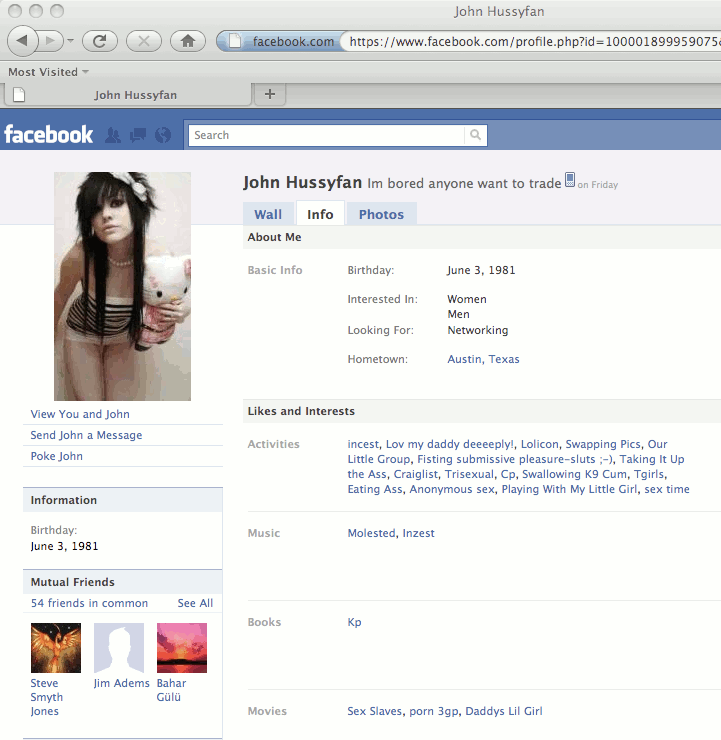This screenshot has width=721, height=740.
Task: Click See All mutual friends
Action: pyautogui.click(x=195, y=603)
